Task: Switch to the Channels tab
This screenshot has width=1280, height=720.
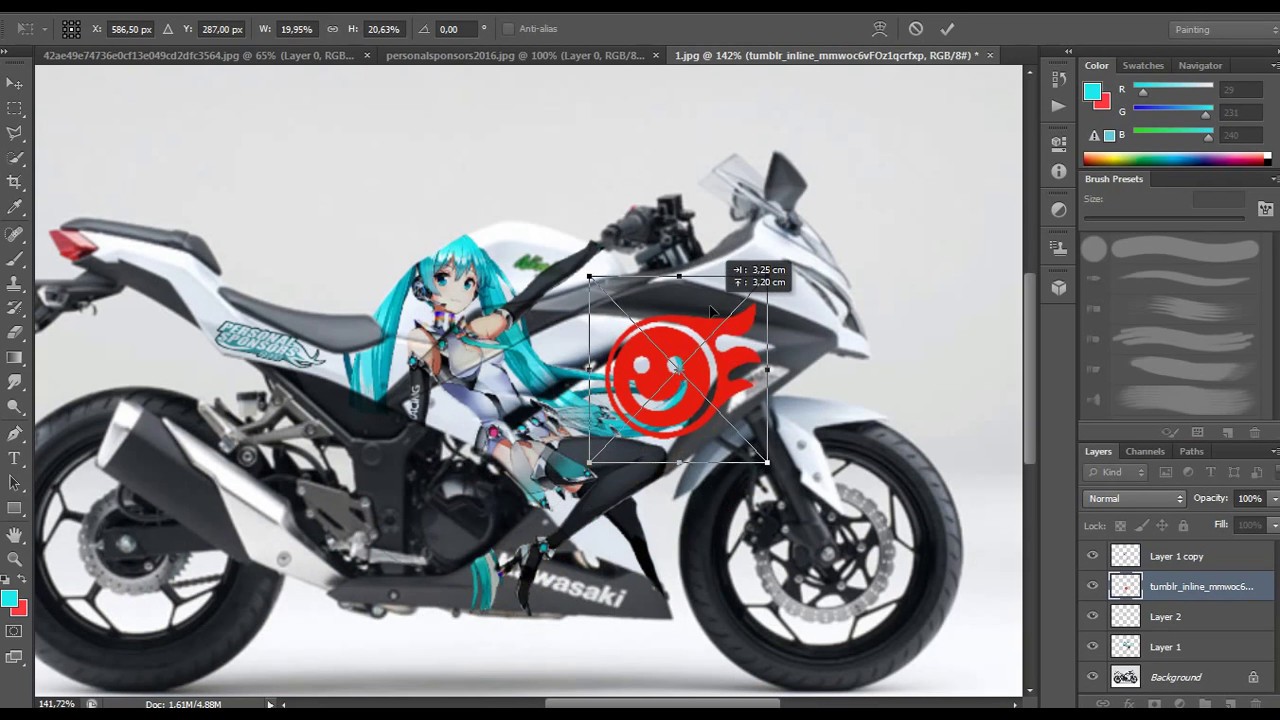Action: (x=1145, y=451)
